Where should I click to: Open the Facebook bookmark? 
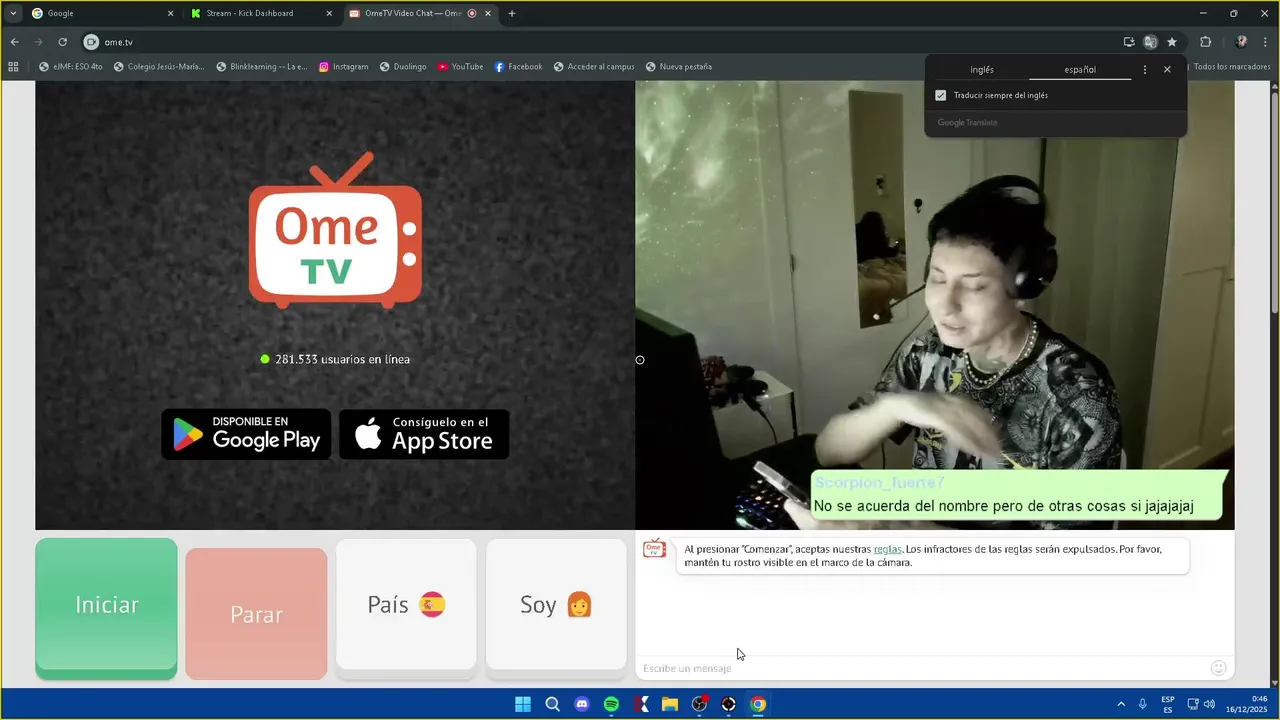518,67
